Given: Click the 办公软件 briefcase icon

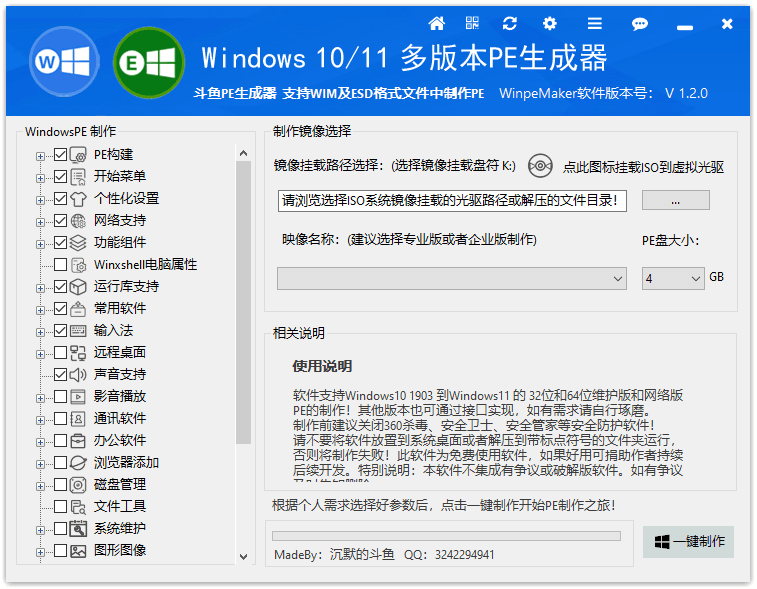Looking at the screenshot, I should coord(78,441).
